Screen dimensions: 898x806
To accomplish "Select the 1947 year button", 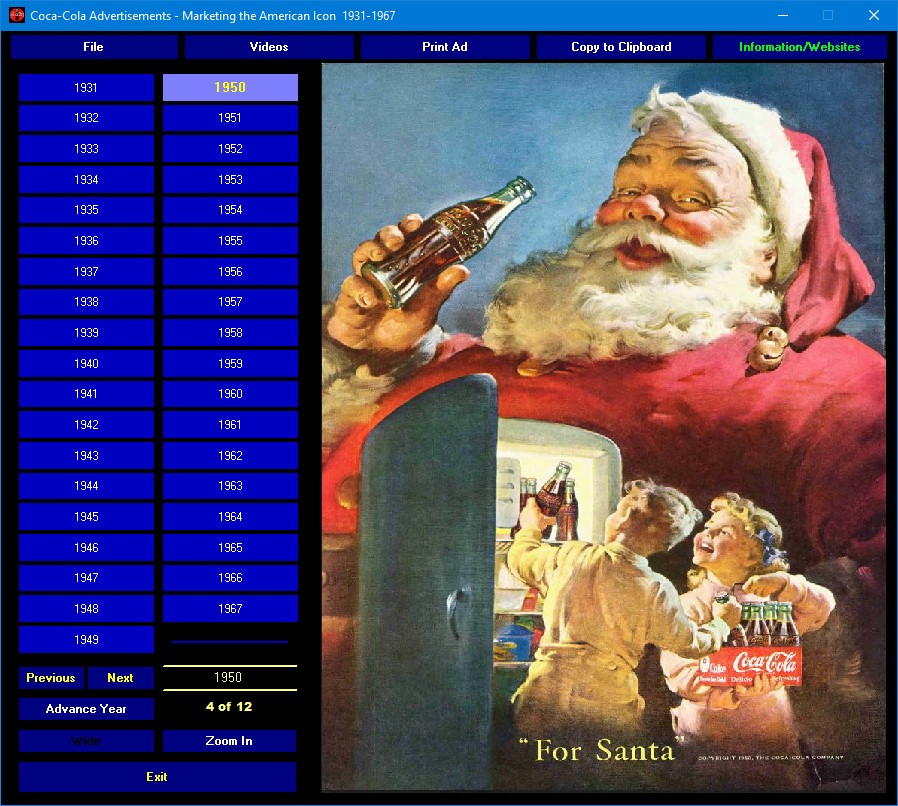I will pyautogui.click(x=86, y=578).
